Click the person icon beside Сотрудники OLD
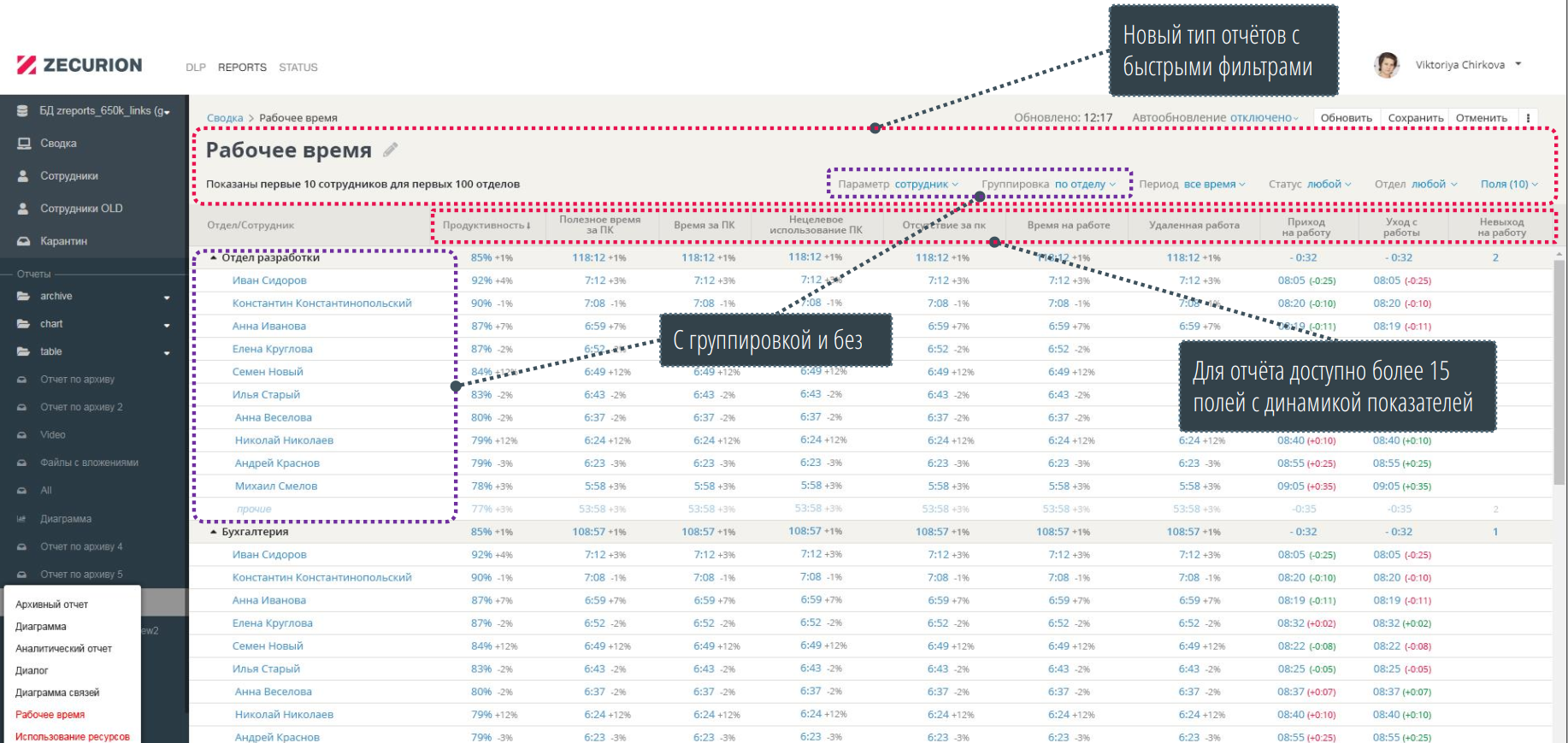This screenshot has height=743, width=1568. [23, 209]
